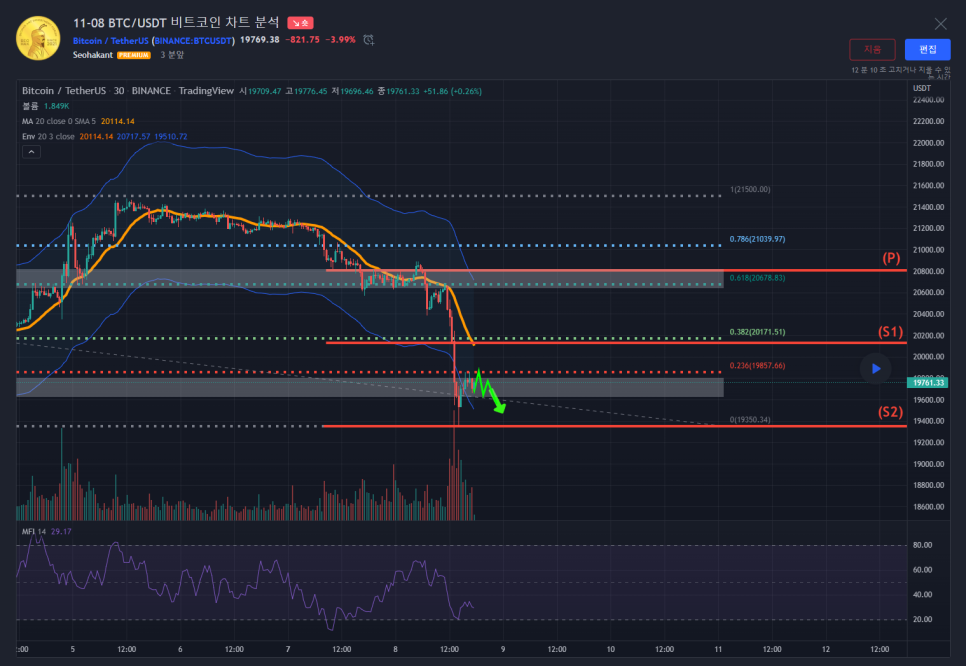Click the red (P) pivot label
The height and width of the screenshot is (666, 966).
(891, 258)
